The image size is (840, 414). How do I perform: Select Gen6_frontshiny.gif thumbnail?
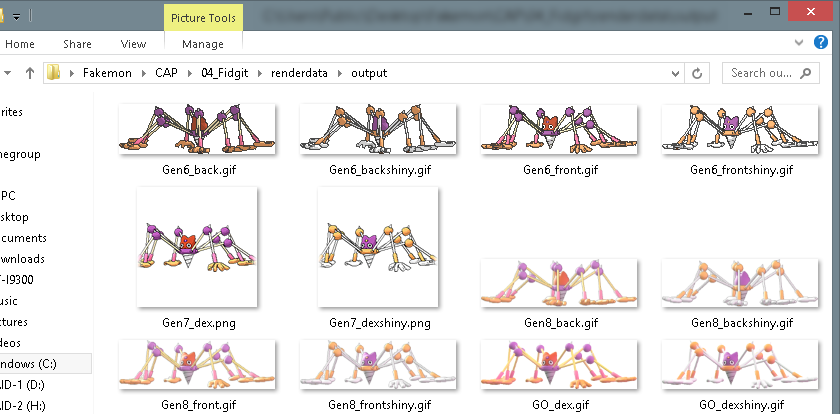[x=740, y=129]
